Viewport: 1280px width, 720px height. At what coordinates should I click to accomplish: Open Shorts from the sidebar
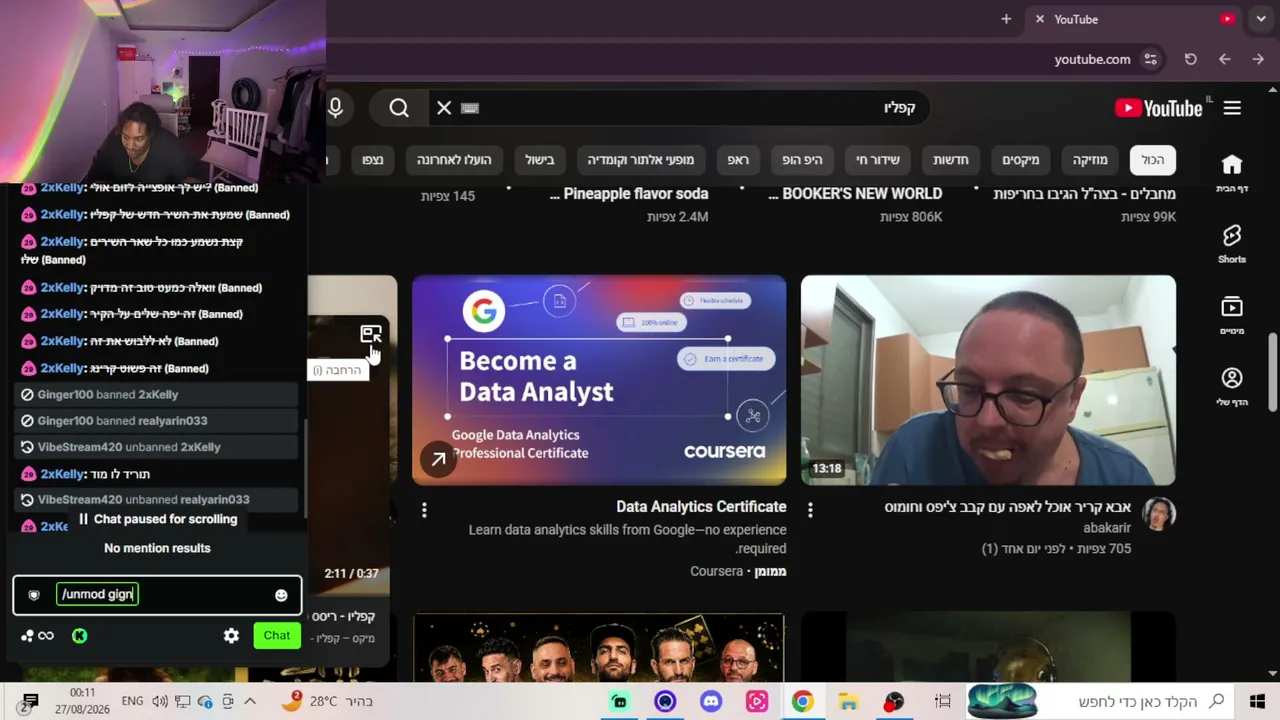1232,243
